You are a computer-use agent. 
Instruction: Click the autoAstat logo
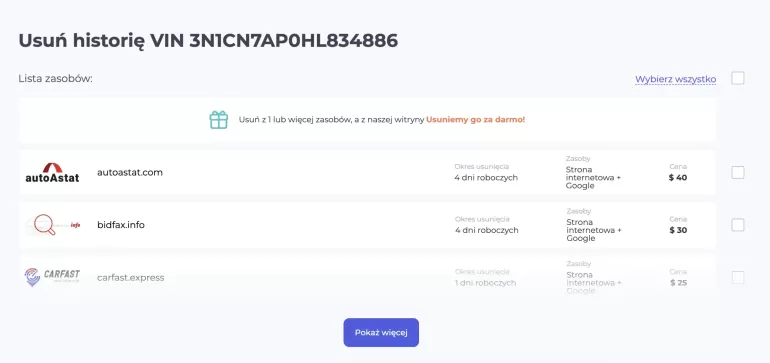[52, 172]
